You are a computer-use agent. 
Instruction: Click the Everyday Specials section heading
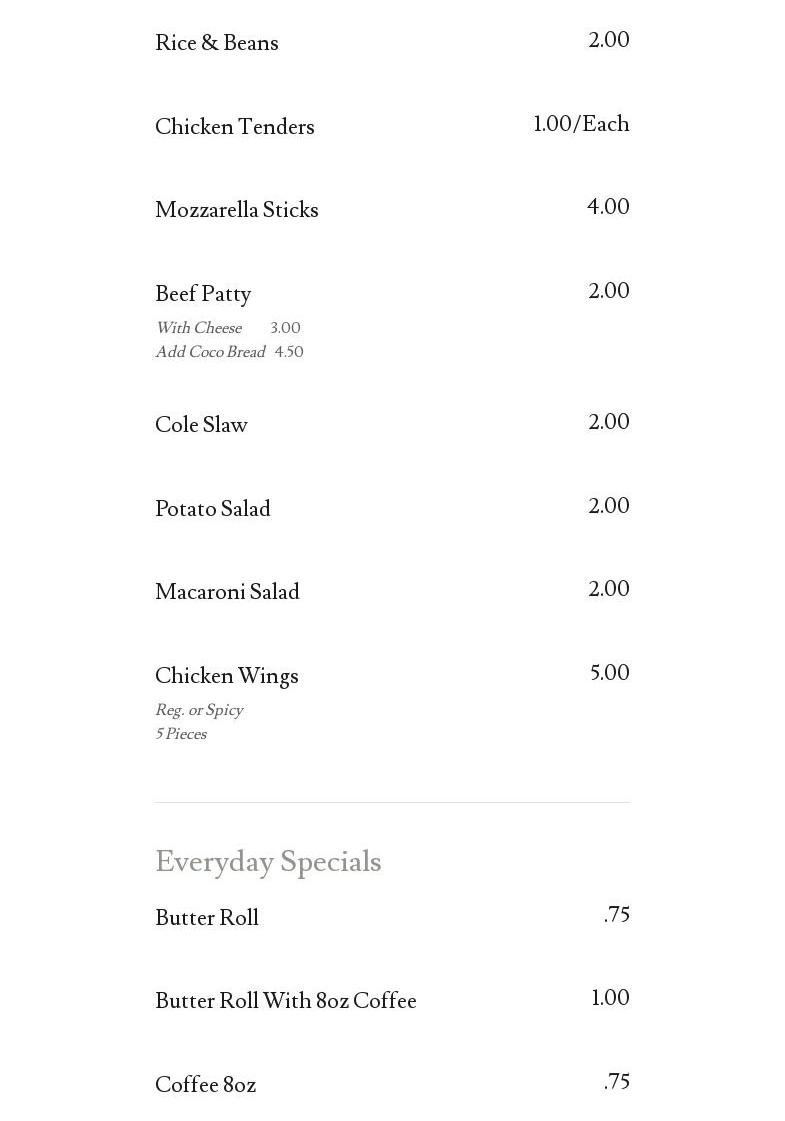click(x=268, y=862)
